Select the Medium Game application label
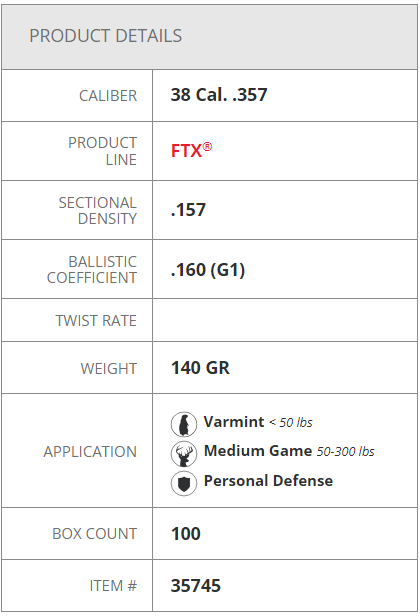This screenshot has height=616, width=420. pos(258,451)
